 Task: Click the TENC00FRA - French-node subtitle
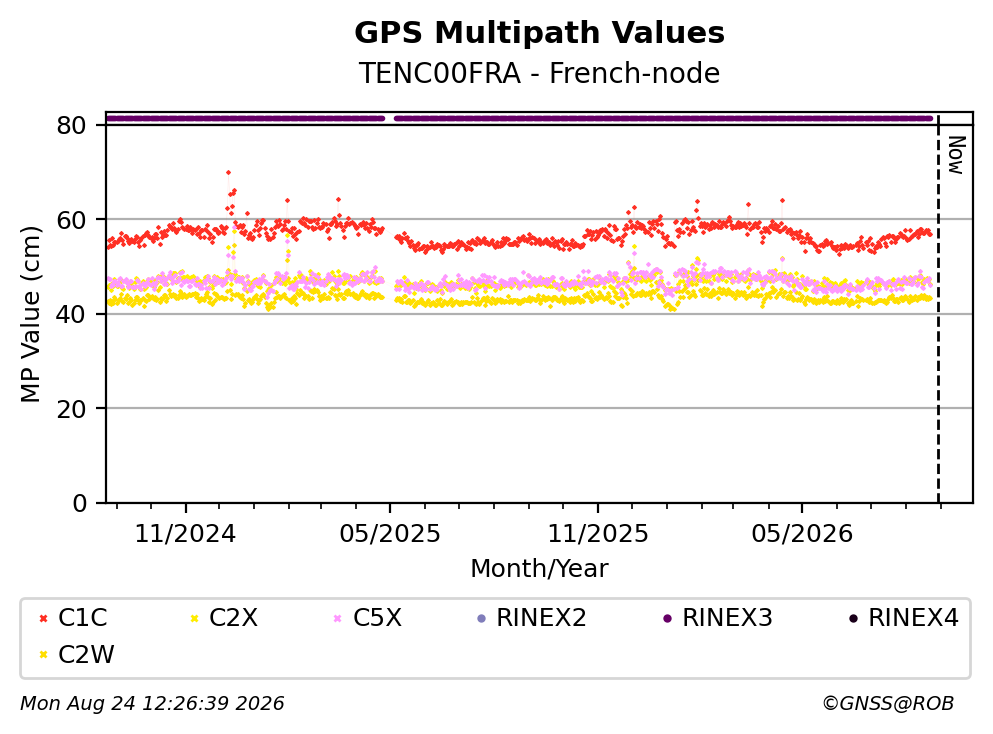point(540,73)
